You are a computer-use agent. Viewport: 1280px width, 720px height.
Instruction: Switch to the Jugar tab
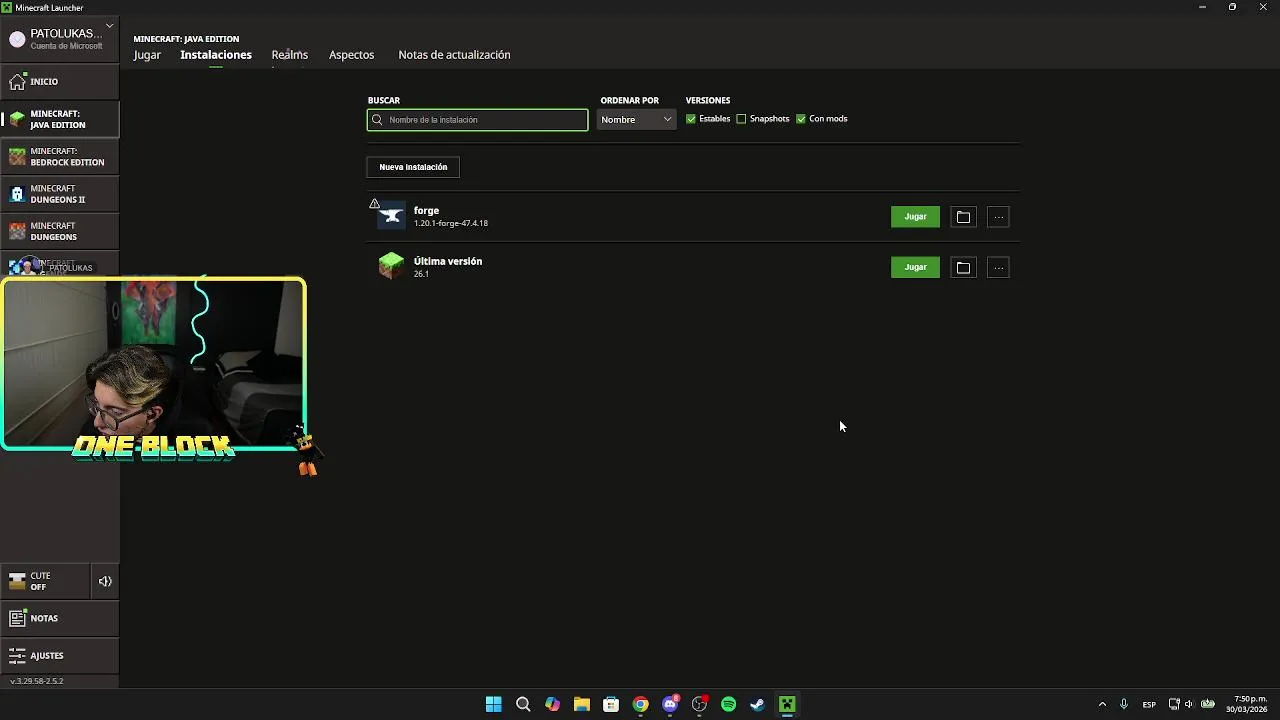[147, 55]
